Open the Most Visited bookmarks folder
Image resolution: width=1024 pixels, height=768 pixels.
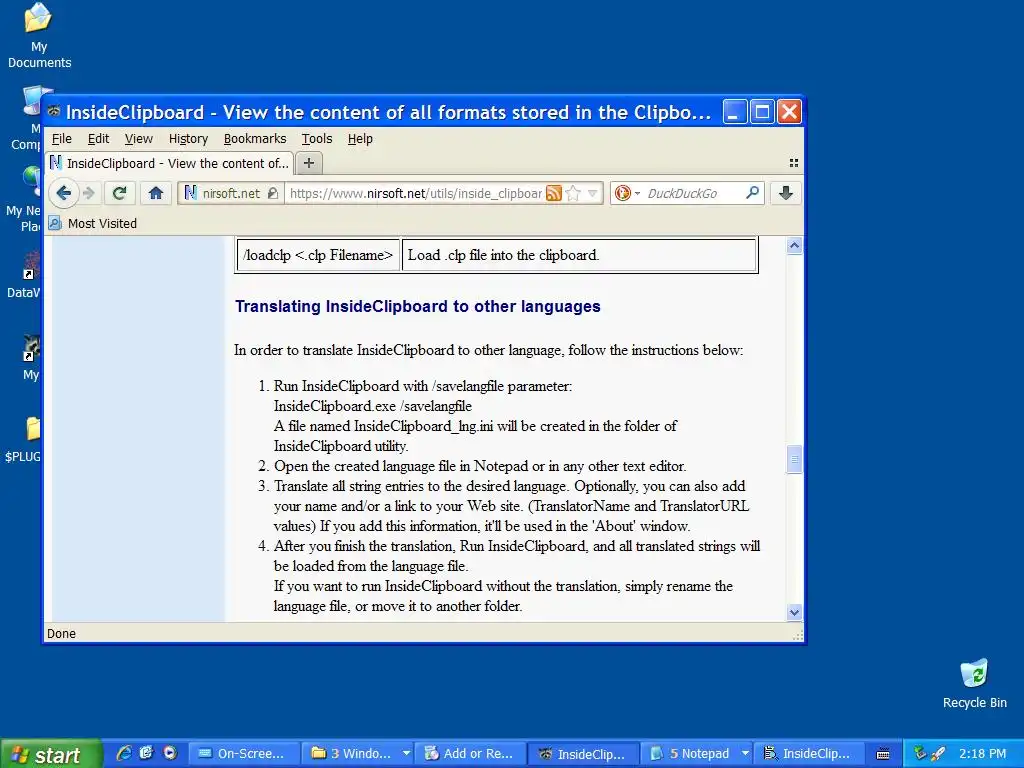[x=93, y=223]
